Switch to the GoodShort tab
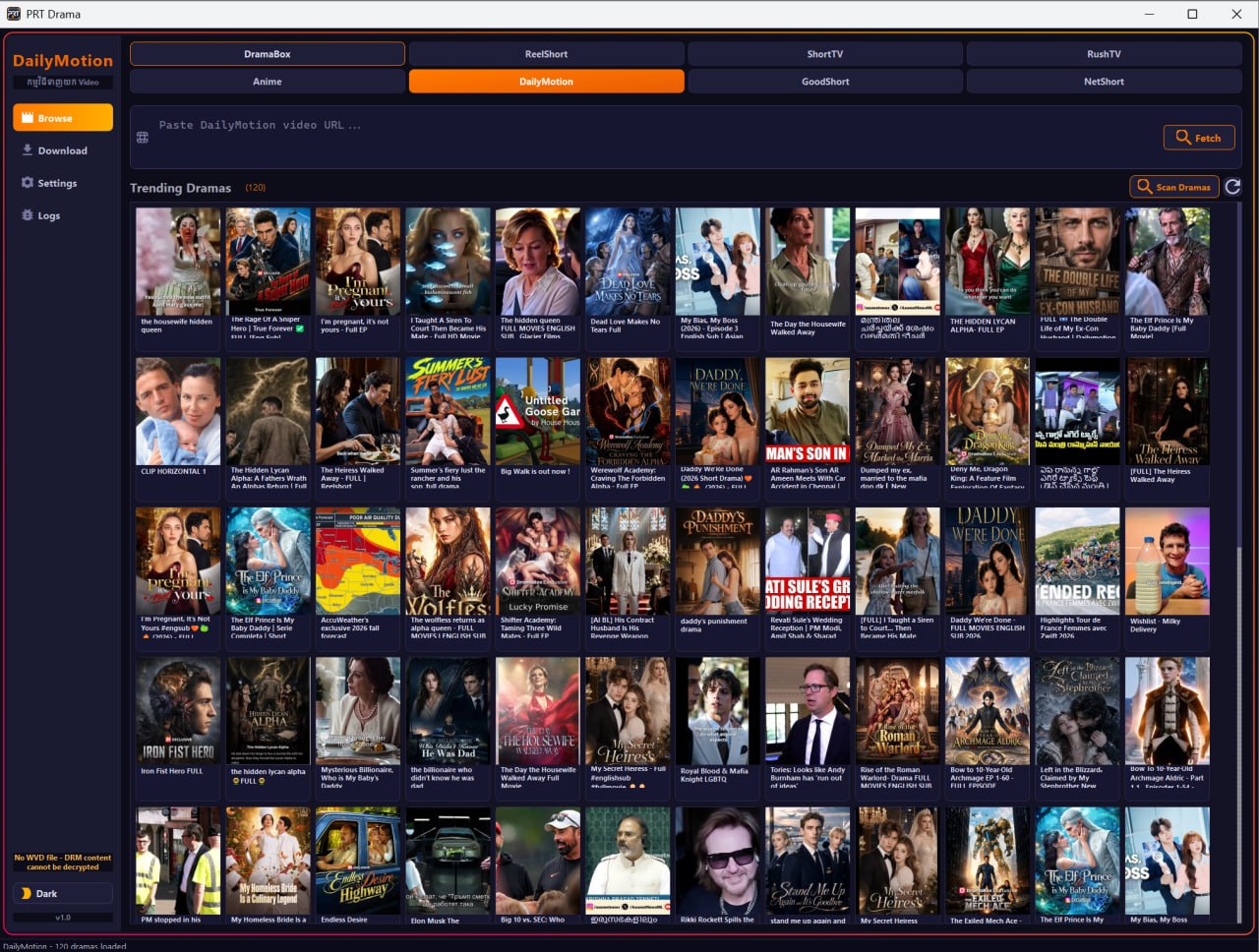The width and height of the screenshot is (1259, 952). click(x=825, y=82)
